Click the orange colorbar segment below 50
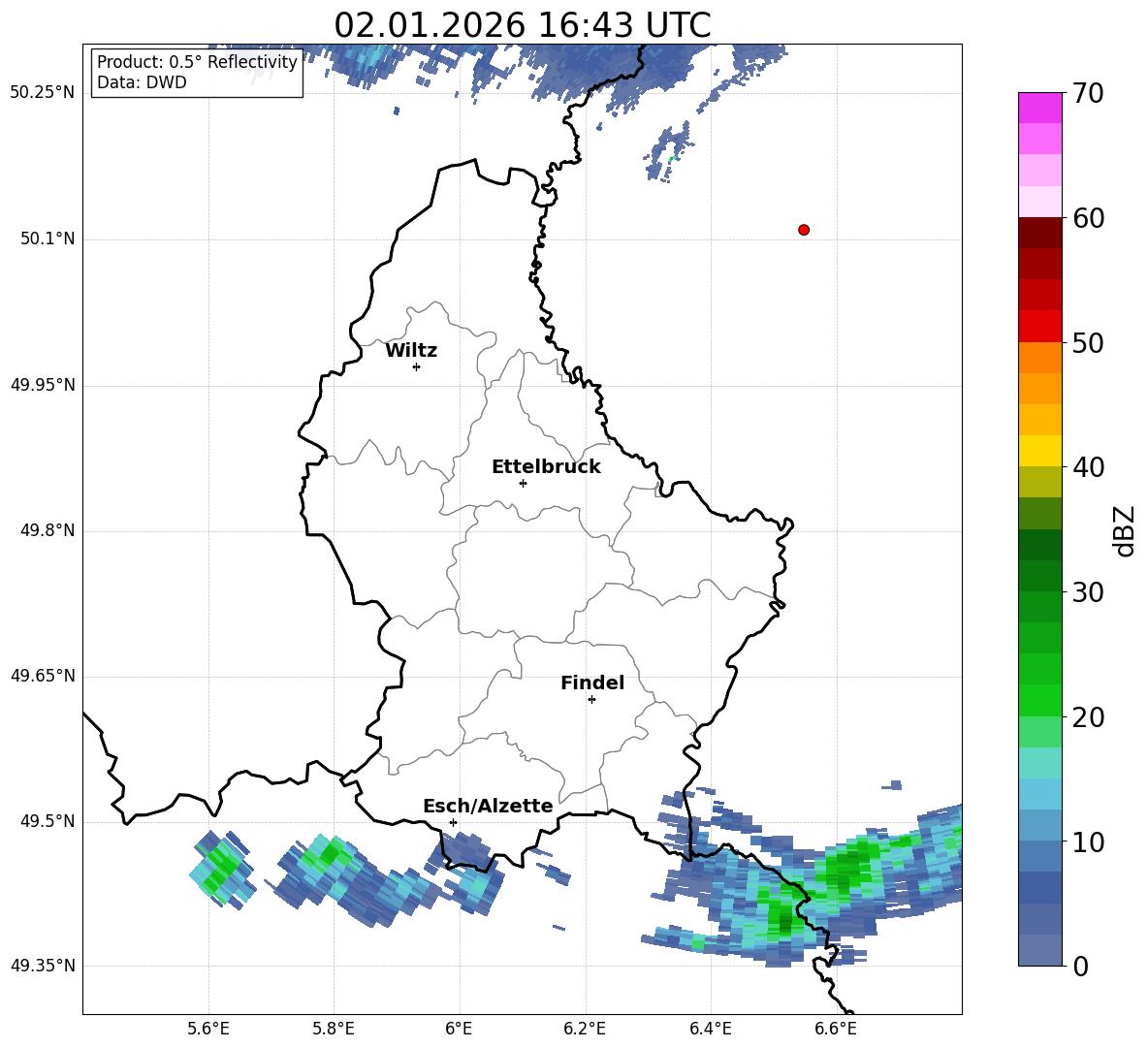Image resolution: width=1148 pixels, height=1048 pixels. tap(1039, 357)
